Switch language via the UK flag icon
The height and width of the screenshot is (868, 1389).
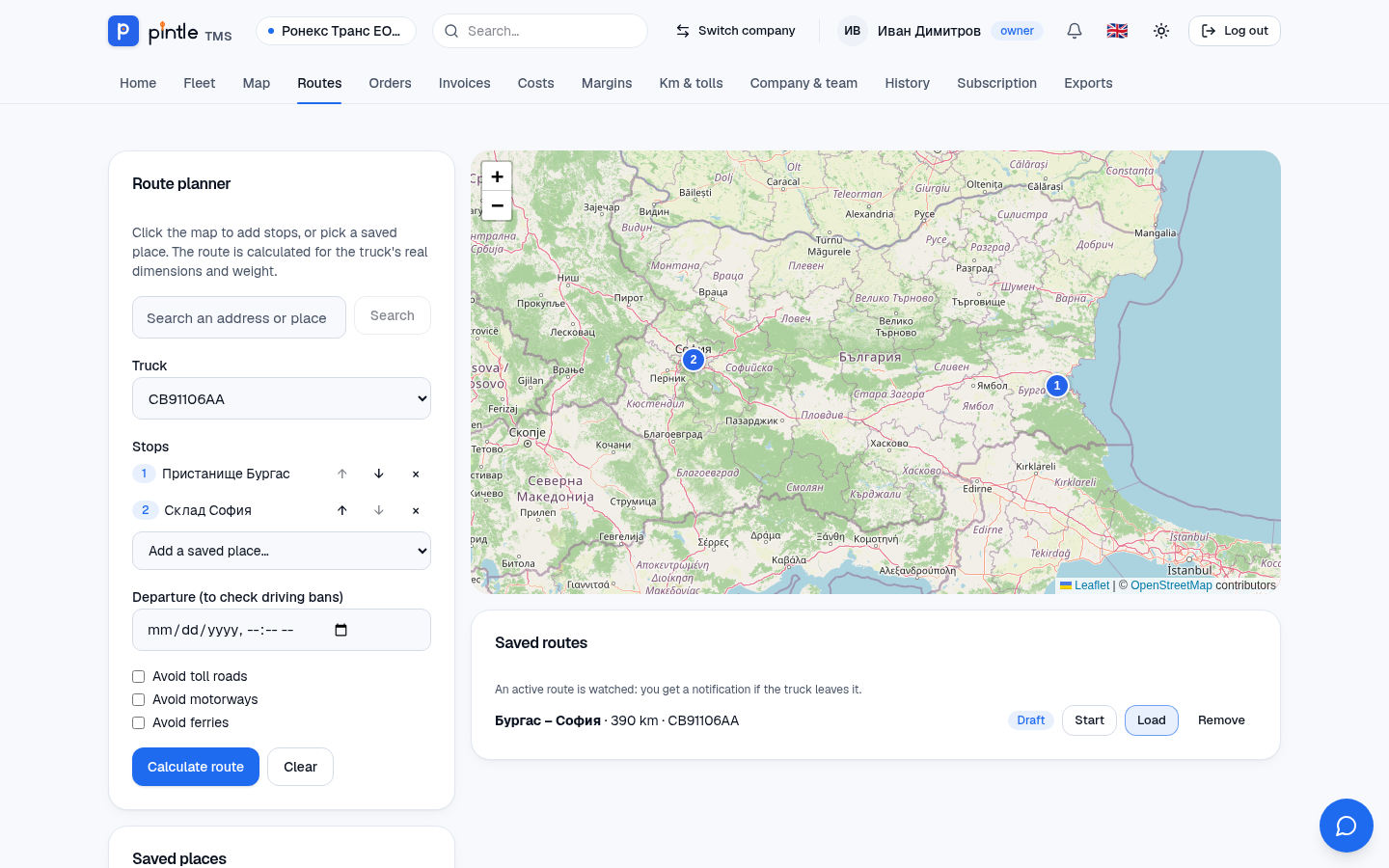coord(1117,31)
